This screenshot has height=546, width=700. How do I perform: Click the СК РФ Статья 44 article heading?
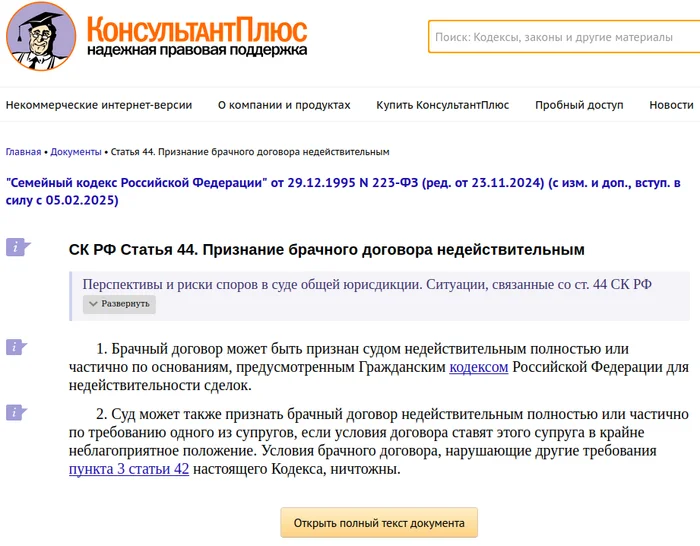tap(326, 249)
